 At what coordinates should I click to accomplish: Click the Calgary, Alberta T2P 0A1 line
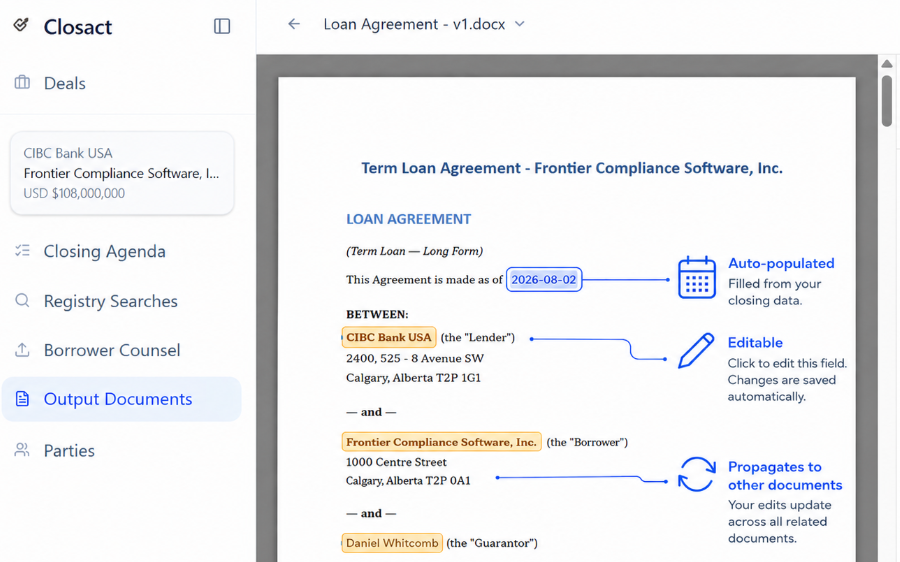(408, 481)
